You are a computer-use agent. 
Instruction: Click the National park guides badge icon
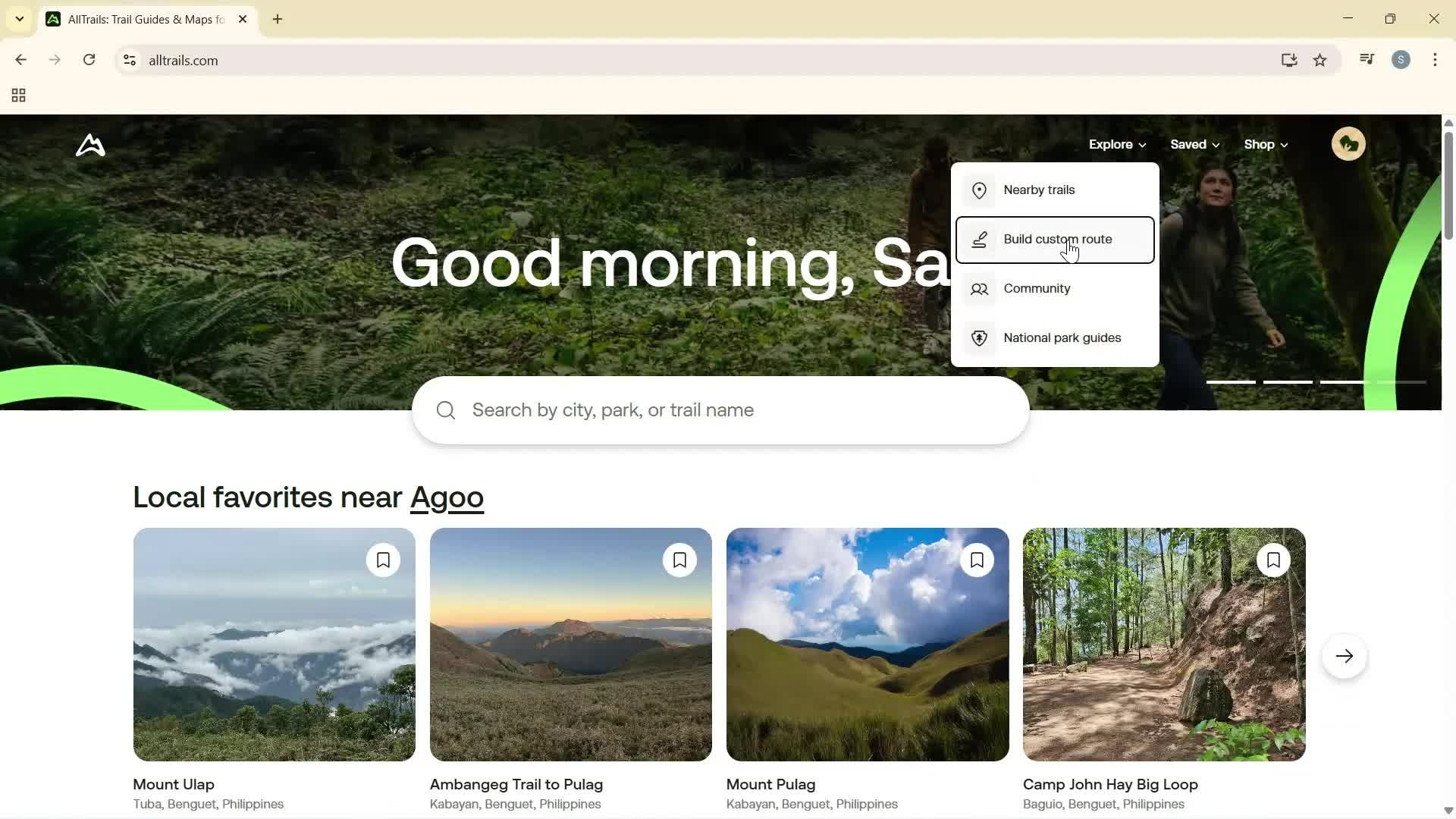[x=979, y=337]
